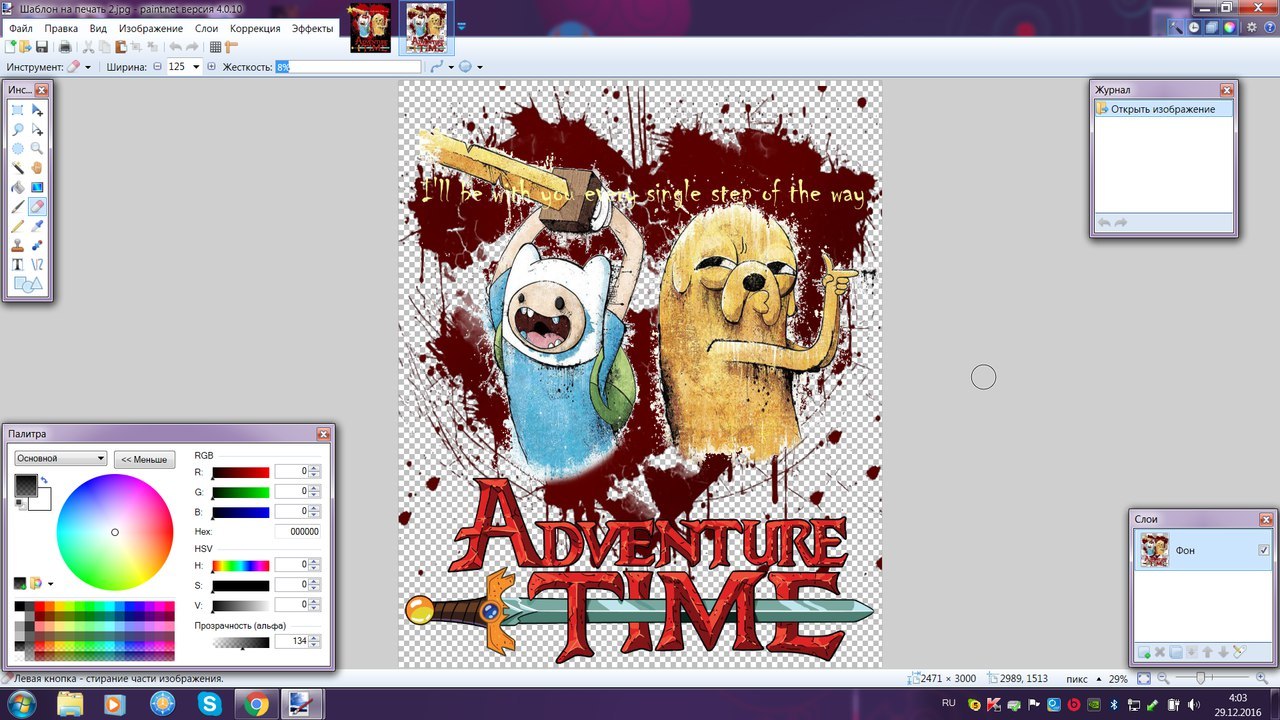Image resolution: width=1280 pixels, height=720 pixels.
Task: Toggle the History window icon
Action: 1195,28
